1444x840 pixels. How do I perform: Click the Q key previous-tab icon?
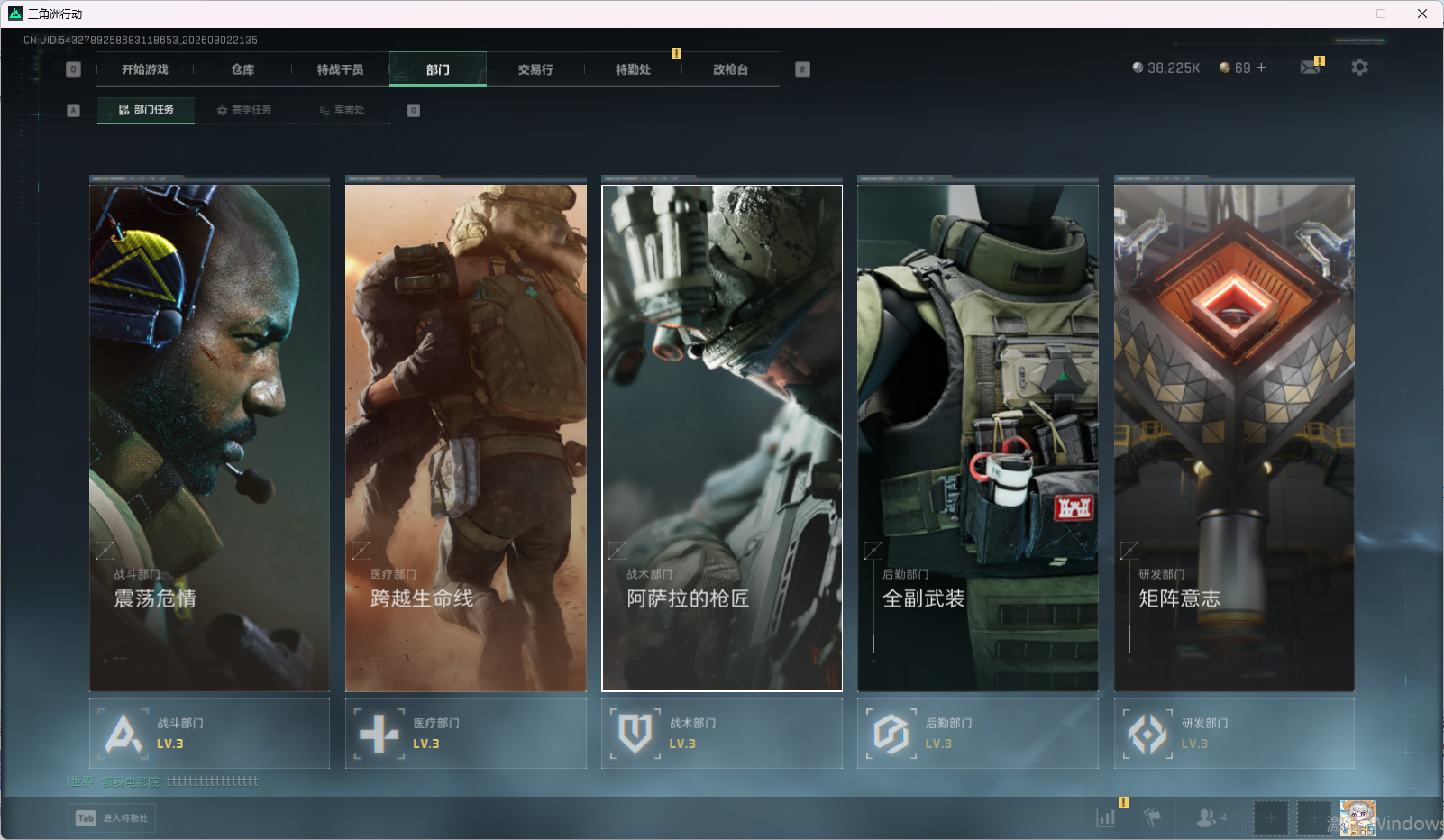[x=74, y=69]
